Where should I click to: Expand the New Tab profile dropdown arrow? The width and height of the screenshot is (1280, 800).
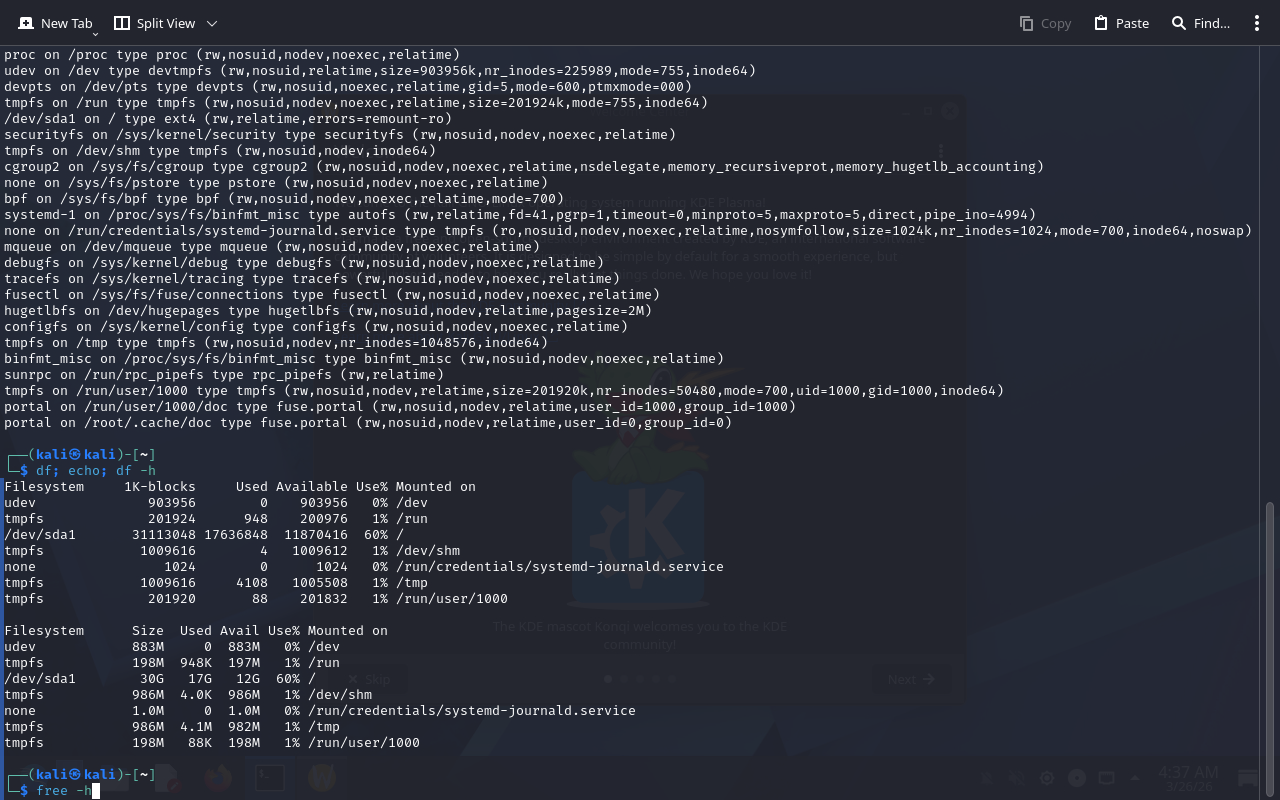coord(95,33)
